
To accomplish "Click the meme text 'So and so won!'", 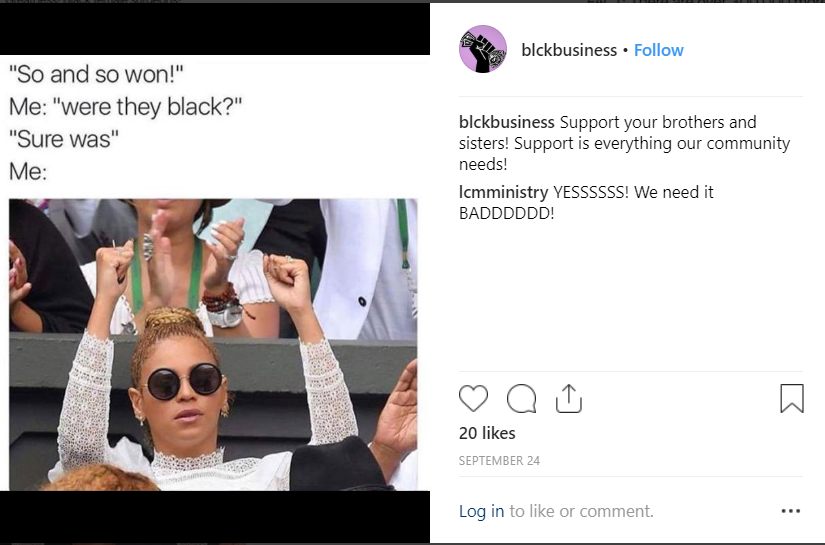I will point(96,74).
